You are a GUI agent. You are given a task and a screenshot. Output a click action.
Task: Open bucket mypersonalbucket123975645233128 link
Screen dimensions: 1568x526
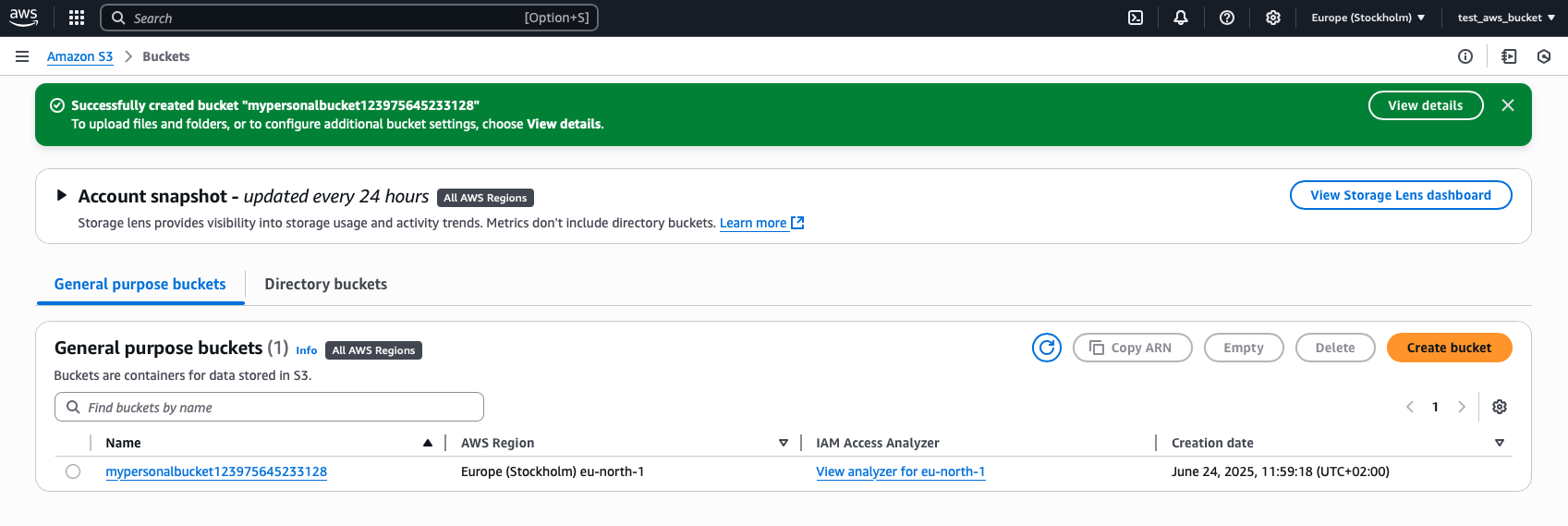pyautogui.click(x=216, y=471)
